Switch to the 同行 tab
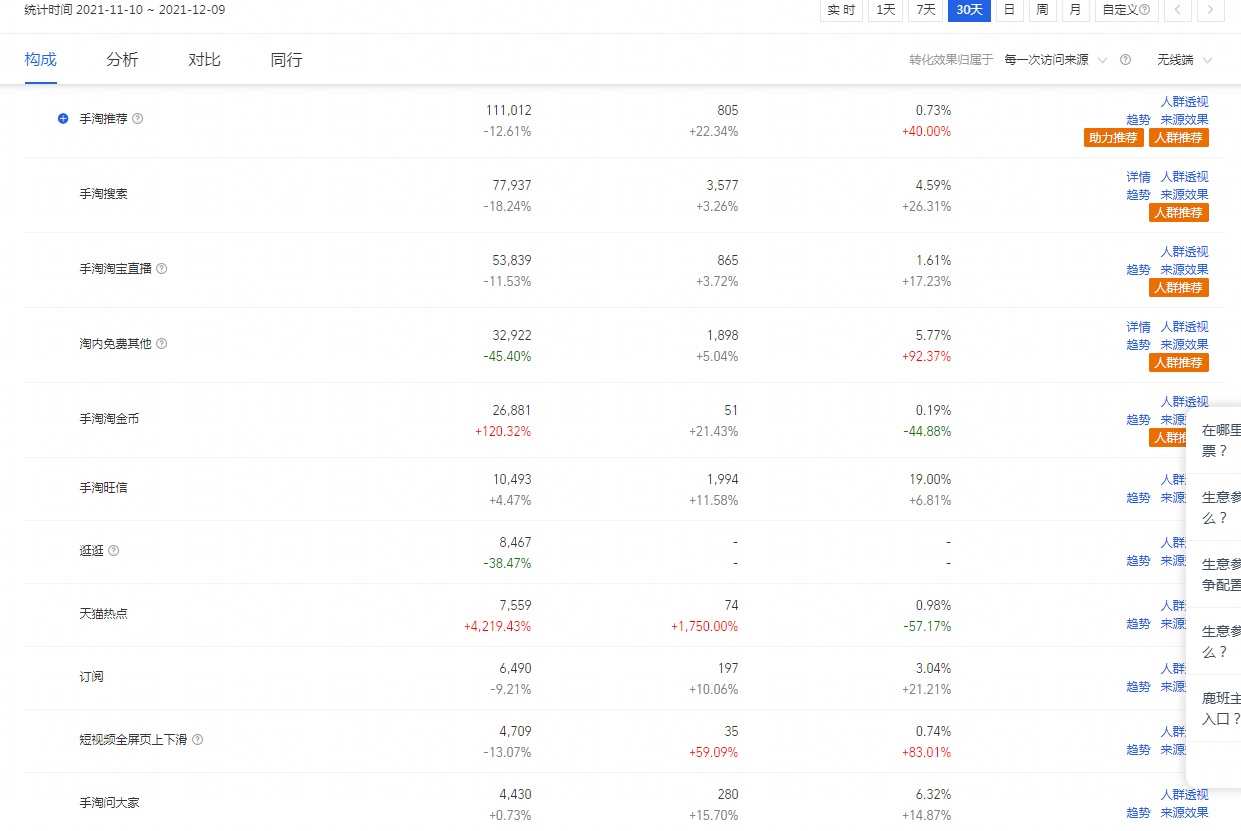 (x=286, y=60)
